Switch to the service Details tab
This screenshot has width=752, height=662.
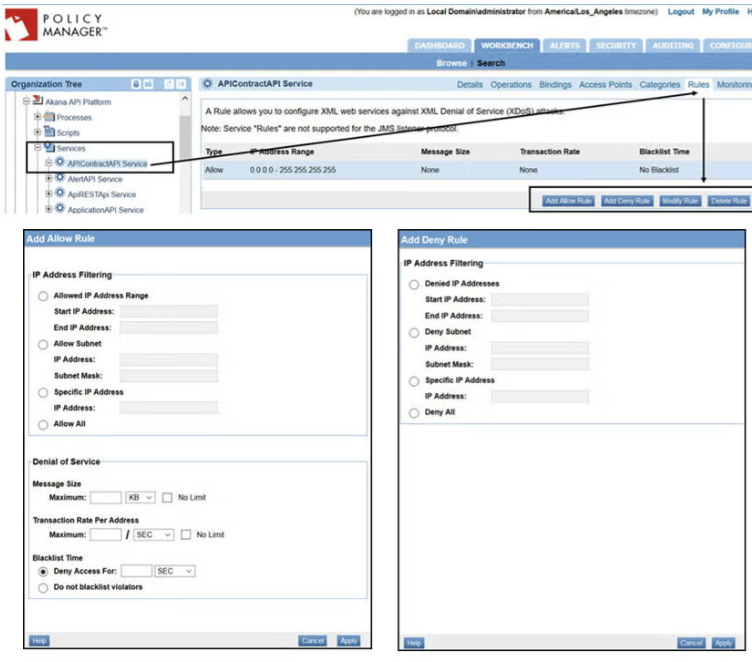pyautogui.click(x=470, y=84)
